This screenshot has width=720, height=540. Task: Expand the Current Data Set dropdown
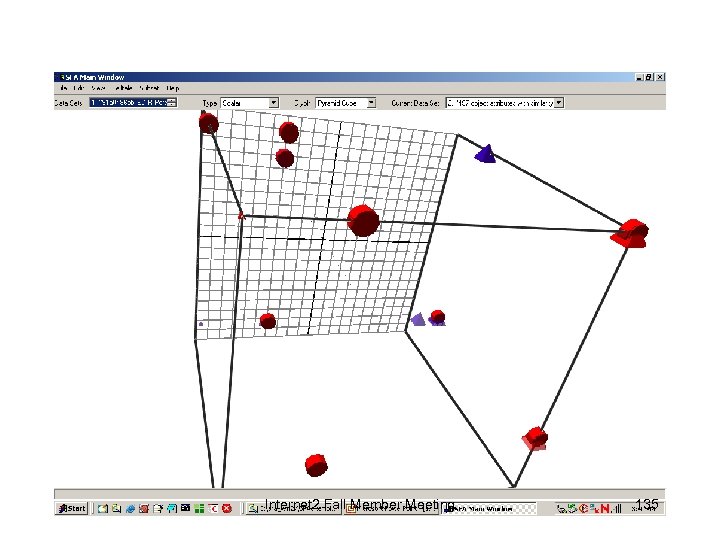click(559, 103)
